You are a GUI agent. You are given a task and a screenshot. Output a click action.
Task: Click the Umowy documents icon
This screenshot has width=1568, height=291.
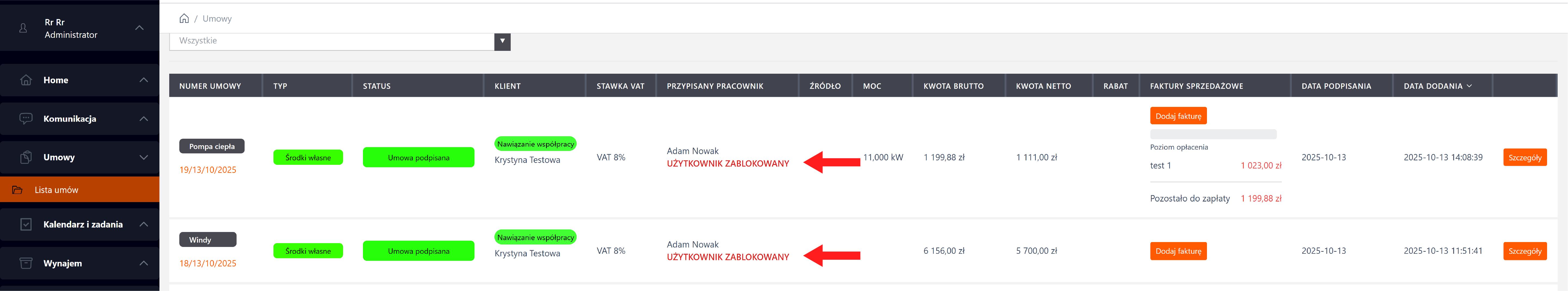pyautogui.click(x=26, y=157)
